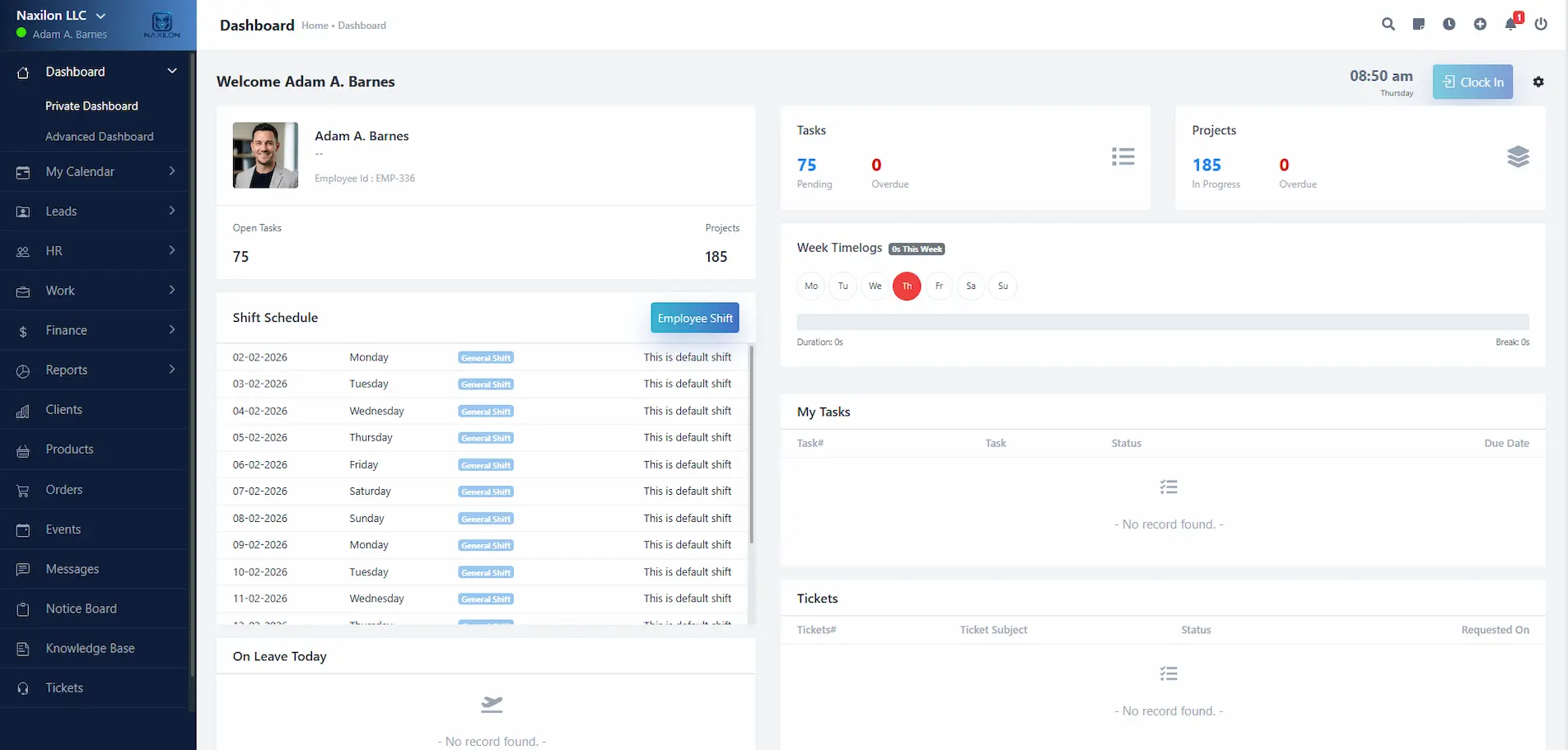
Task: Select Su in Week Timelogs
Action: 1003,286
